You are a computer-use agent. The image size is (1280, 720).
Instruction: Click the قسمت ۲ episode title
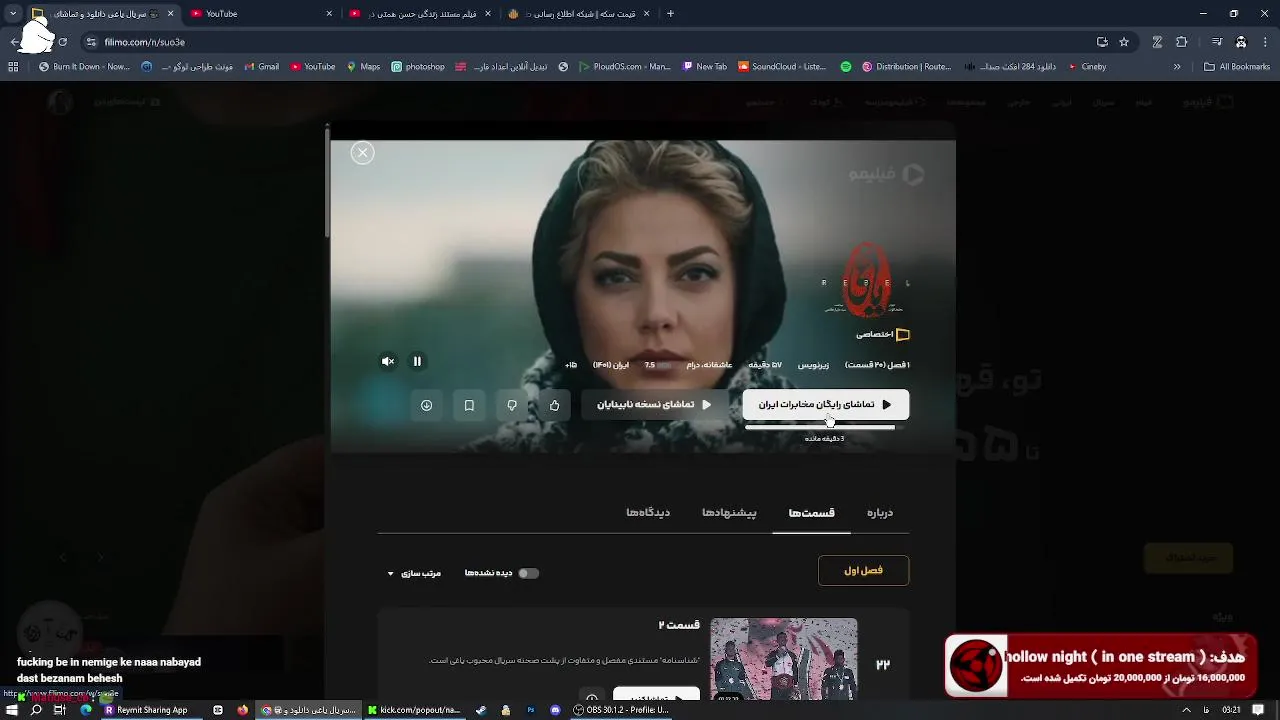679,625
